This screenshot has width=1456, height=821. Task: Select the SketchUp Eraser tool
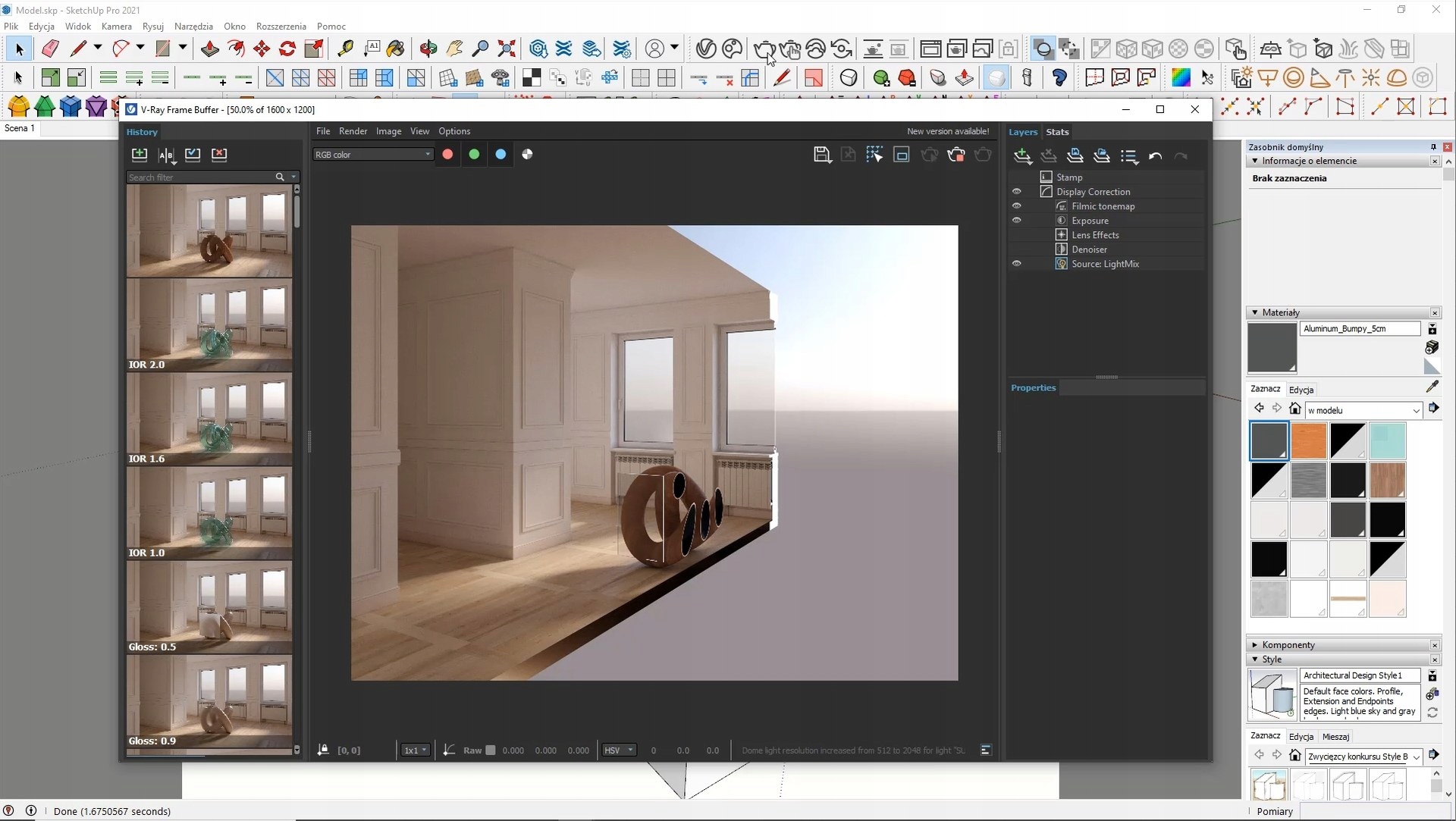coord(50,49)
